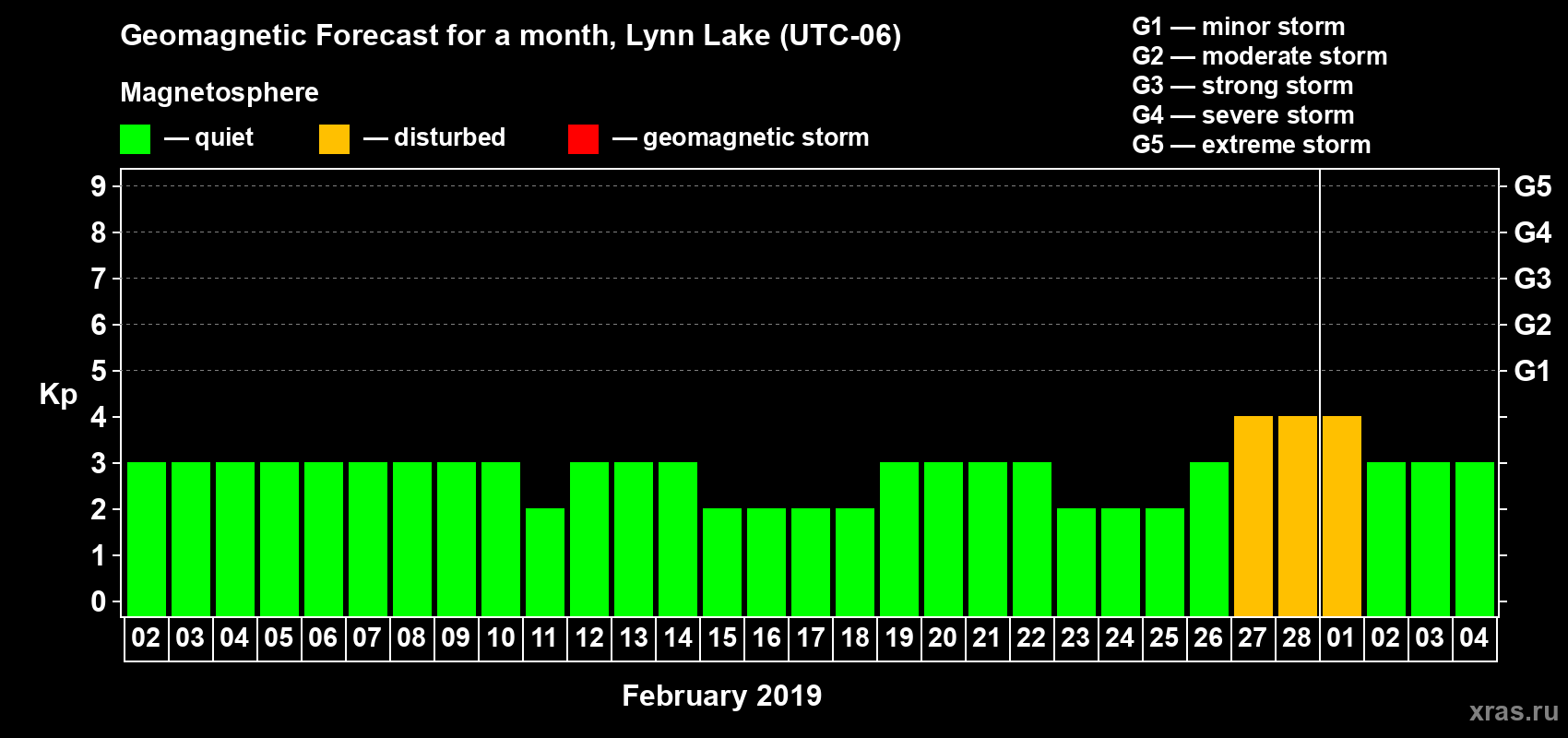Click the Kp value 9 on the left axis

(99, 186)
